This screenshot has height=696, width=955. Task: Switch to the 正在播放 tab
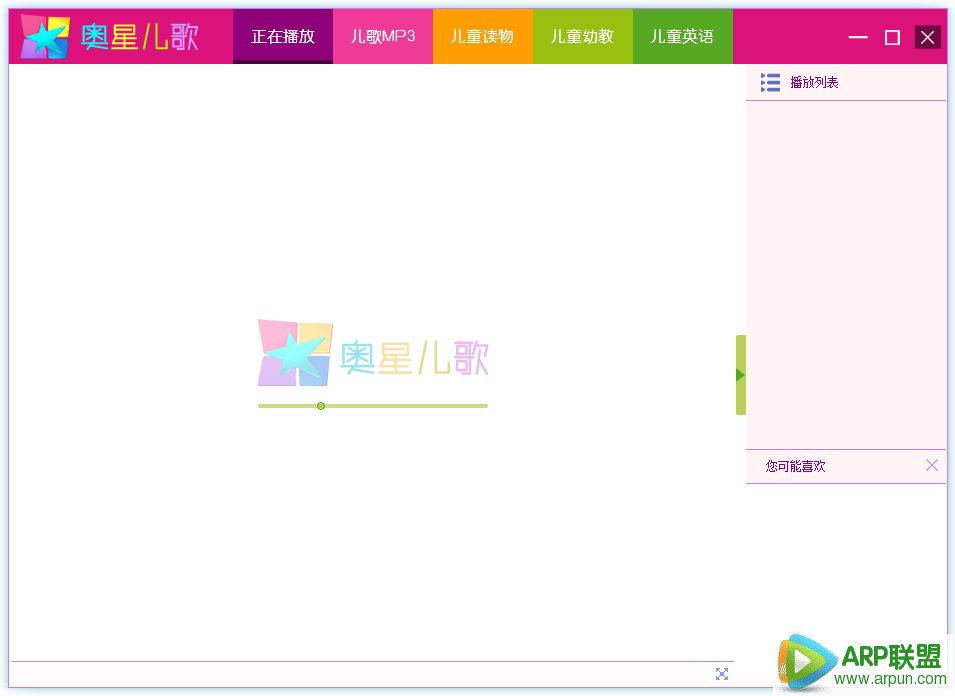point(283,37)
